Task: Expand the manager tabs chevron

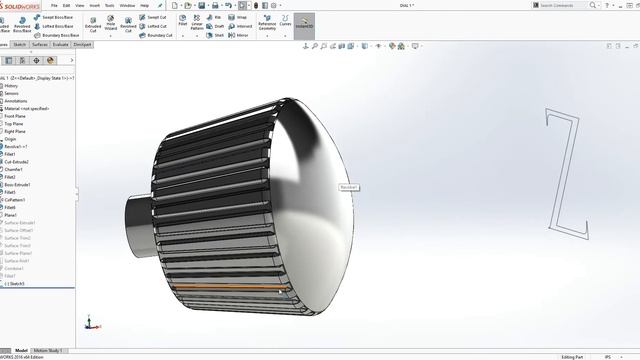Action: [x=72, y=60]
